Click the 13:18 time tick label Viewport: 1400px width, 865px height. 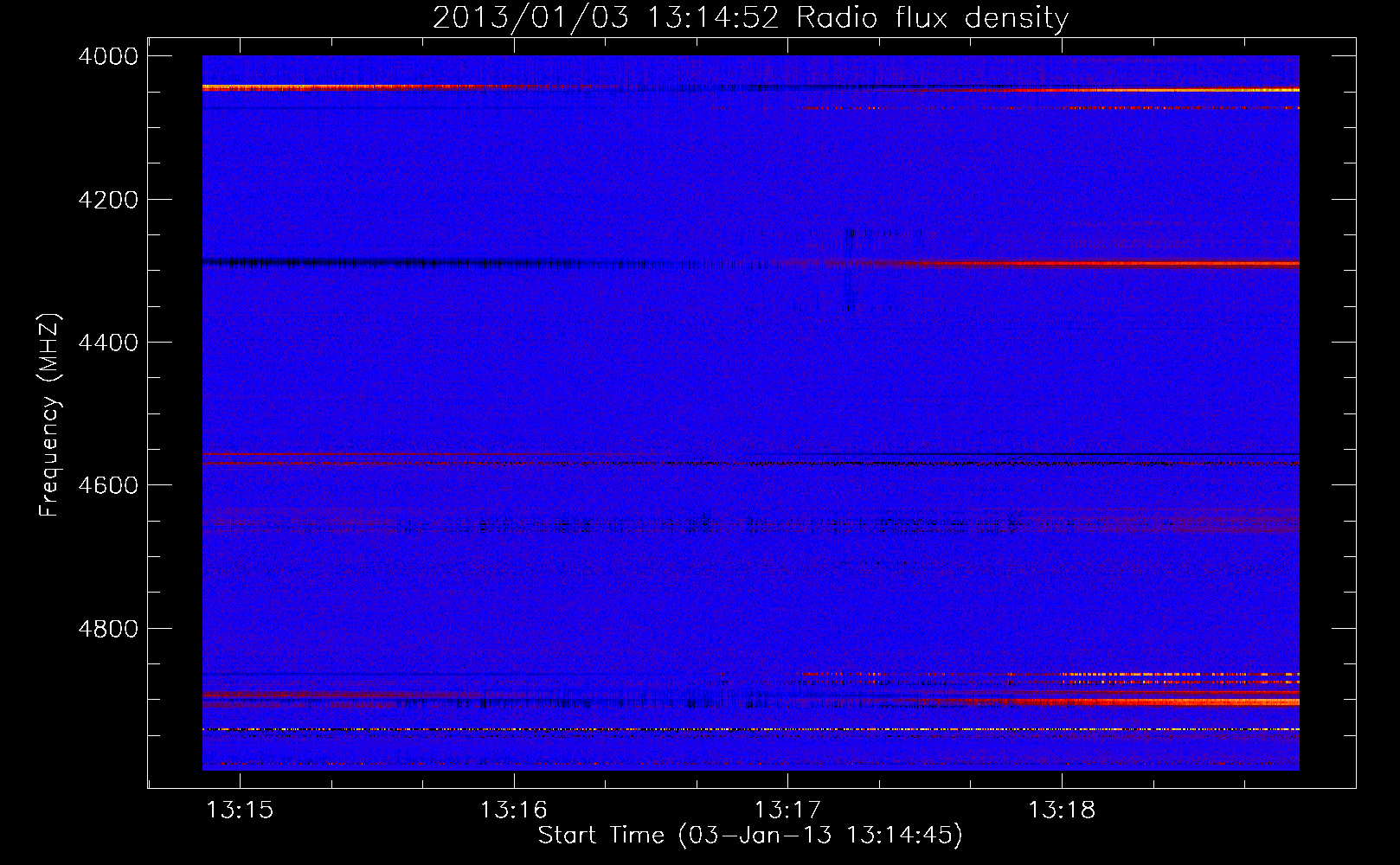[1062, 810]
